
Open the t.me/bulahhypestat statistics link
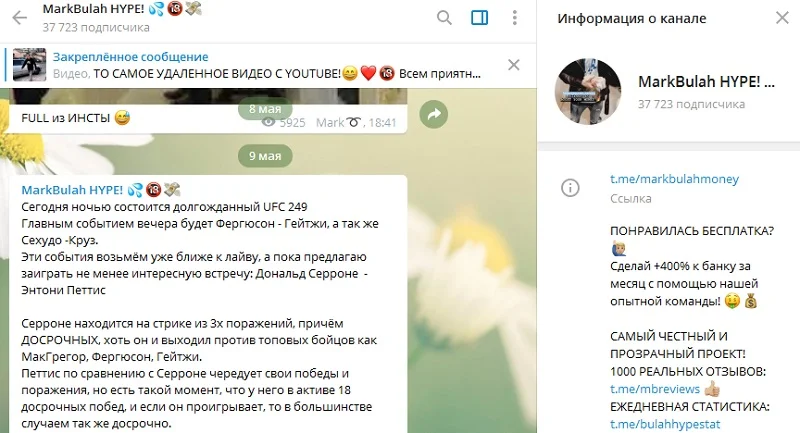point(665,424)
